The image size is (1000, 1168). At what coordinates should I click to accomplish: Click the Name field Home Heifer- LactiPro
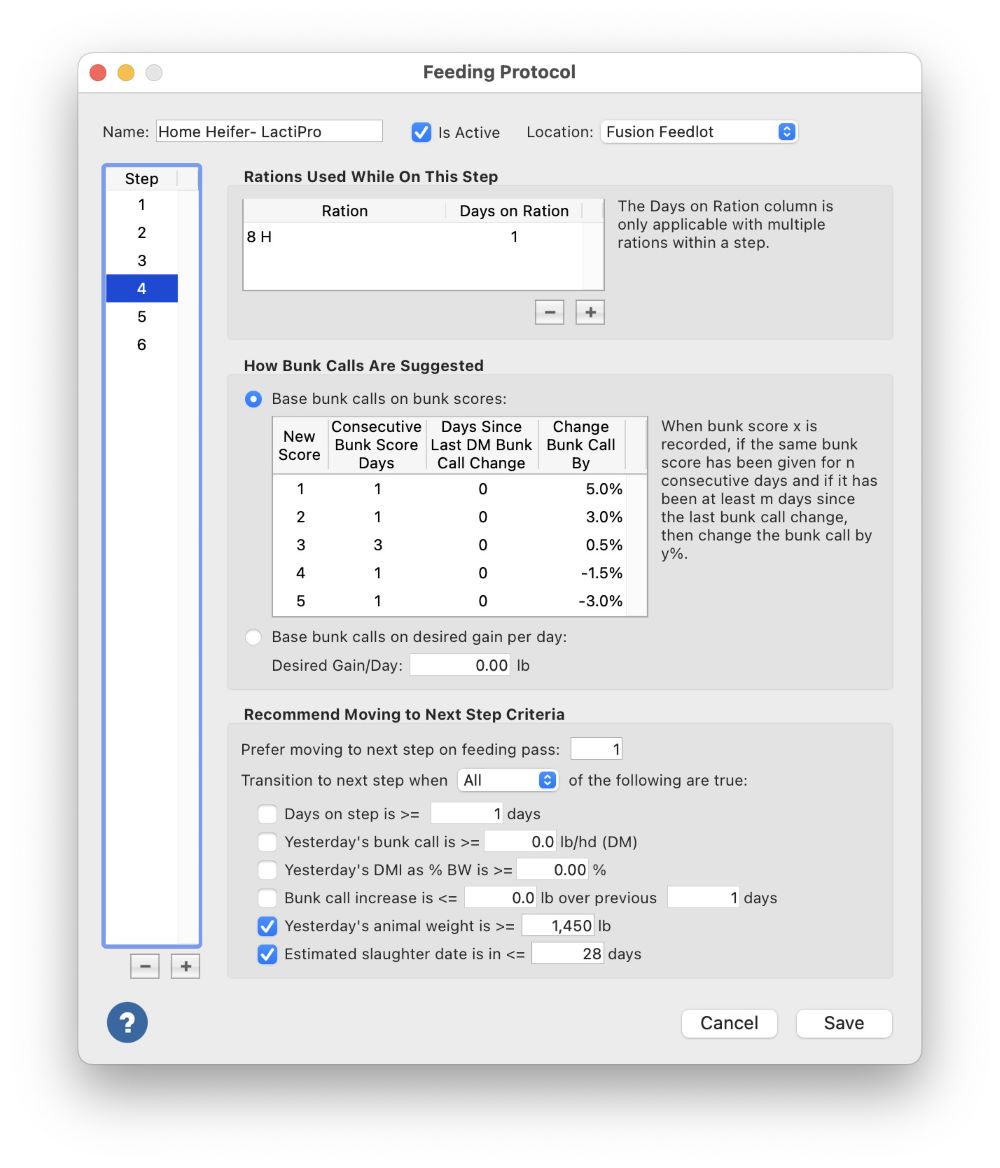(269, 132)
